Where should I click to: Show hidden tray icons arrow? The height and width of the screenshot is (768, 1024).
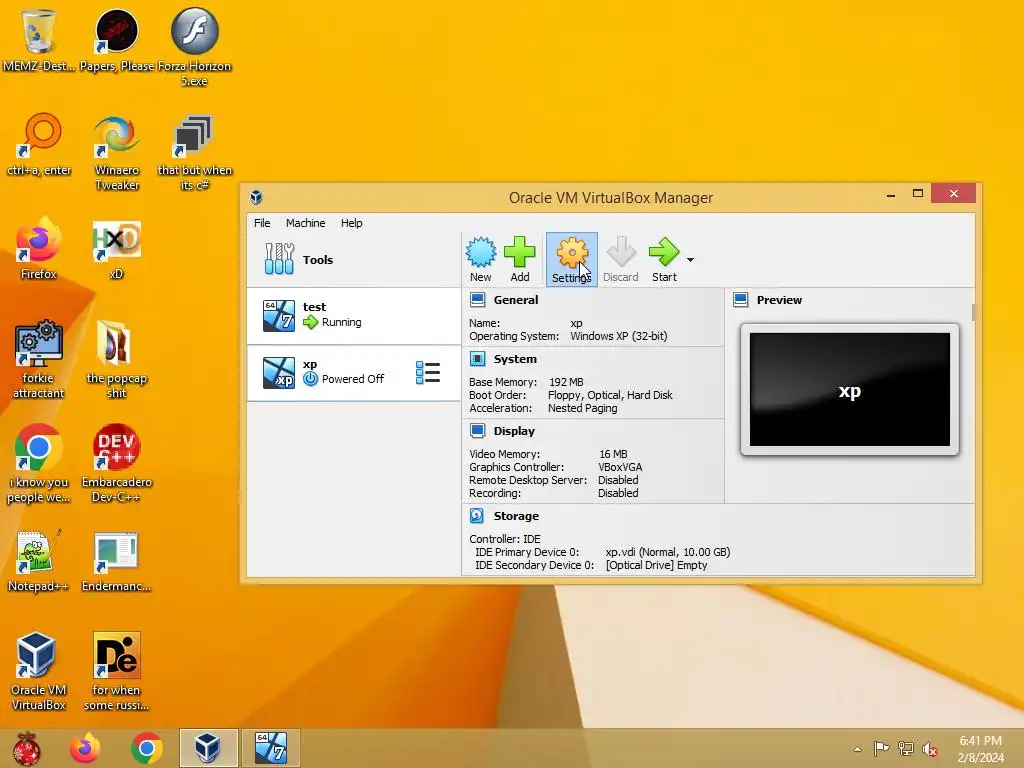tap(857, 749)
